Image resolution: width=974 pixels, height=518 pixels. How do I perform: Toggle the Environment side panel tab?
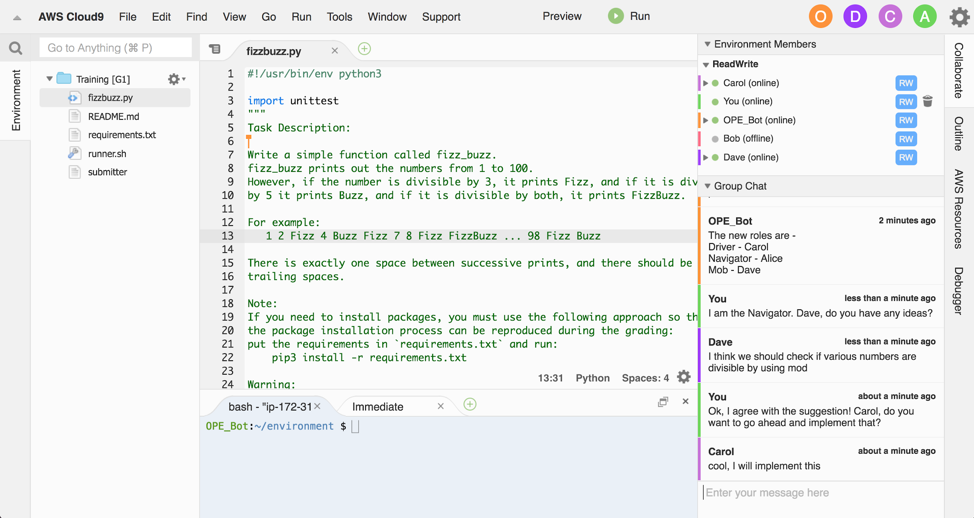point(16,100)
